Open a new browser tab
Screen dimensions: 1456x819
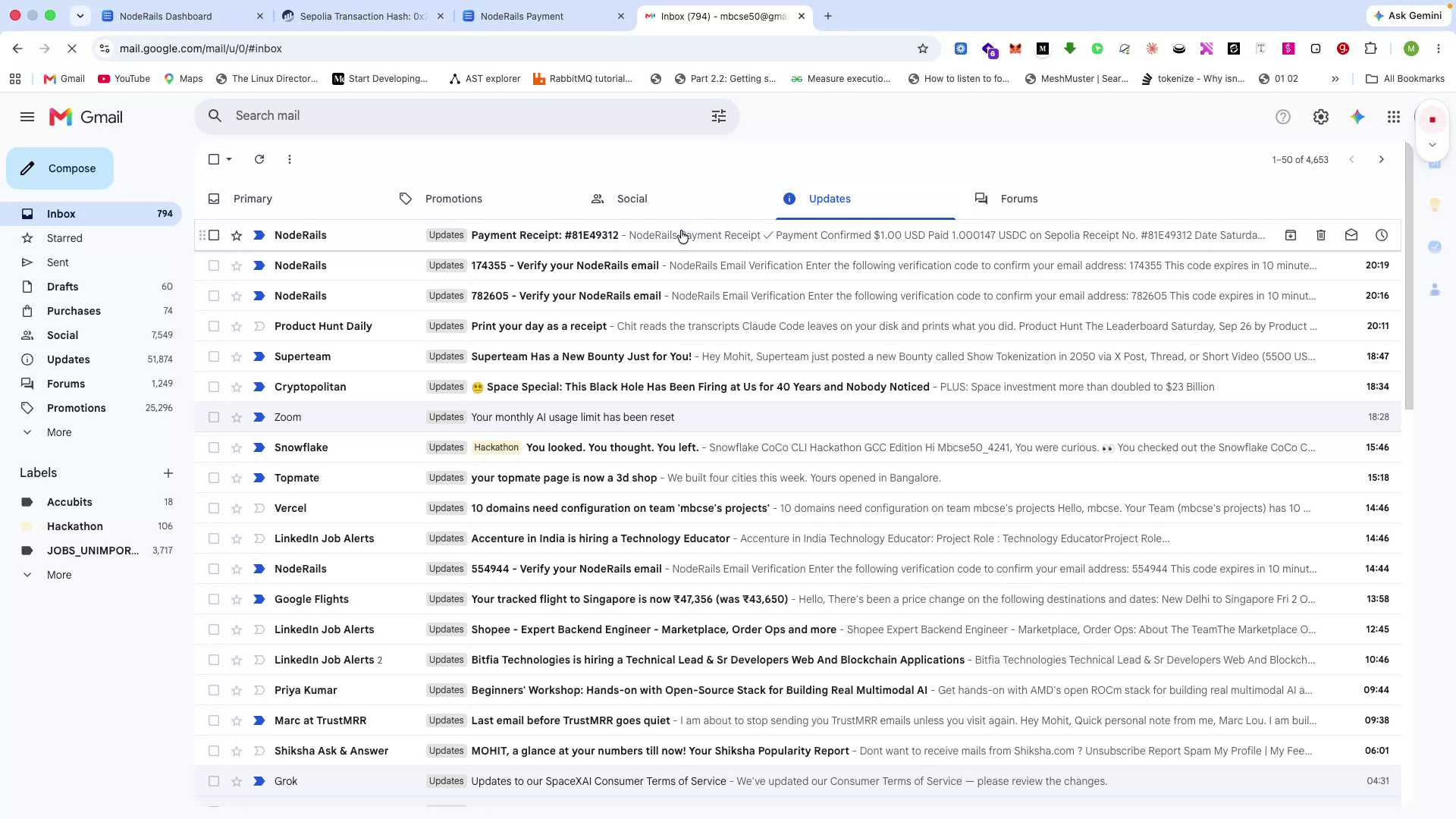(827, 16)
